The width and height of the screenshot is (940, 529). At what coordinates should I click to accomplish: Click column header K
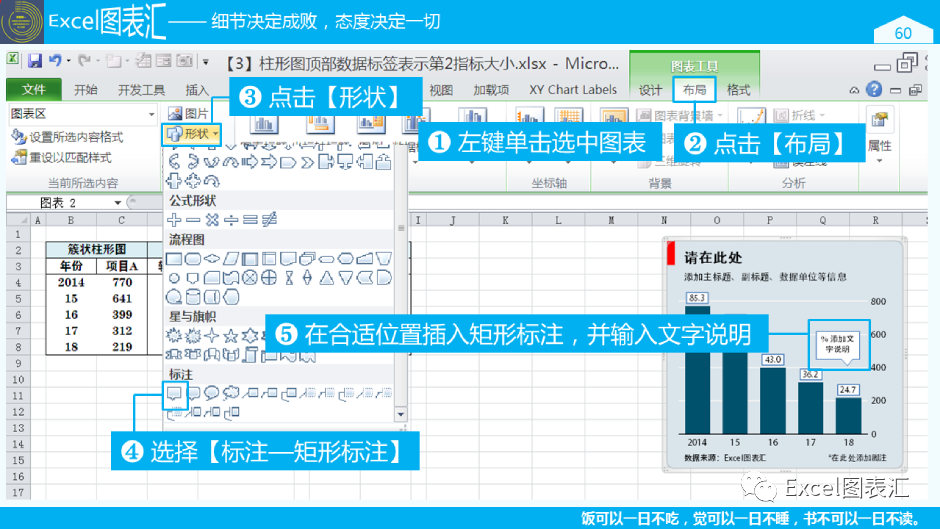click(505, 220)
